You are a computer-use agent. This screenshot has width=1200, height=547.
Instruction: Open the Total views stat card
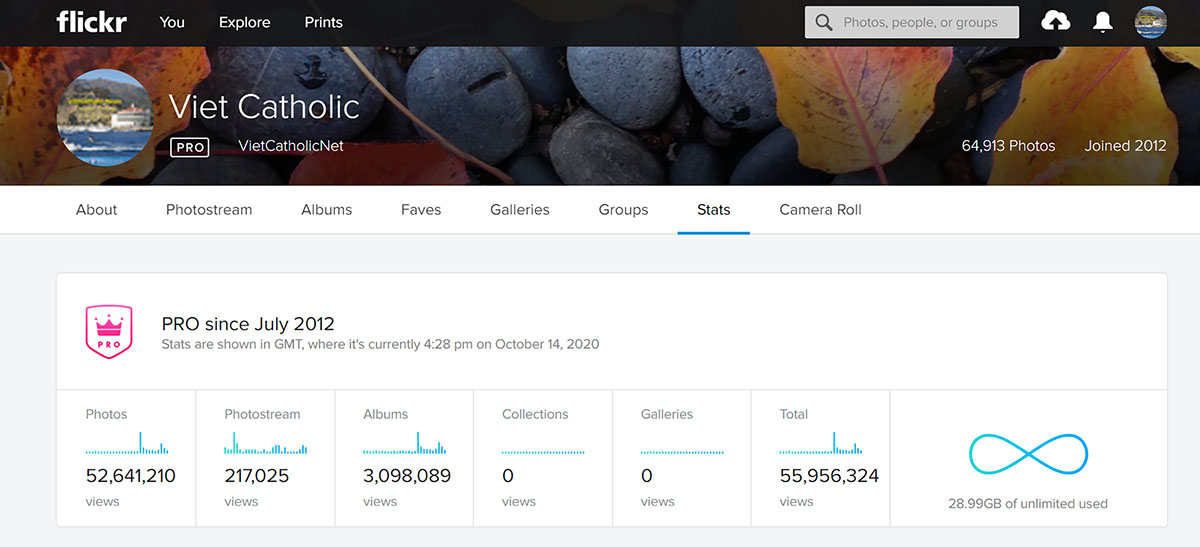tap(821, 458)
